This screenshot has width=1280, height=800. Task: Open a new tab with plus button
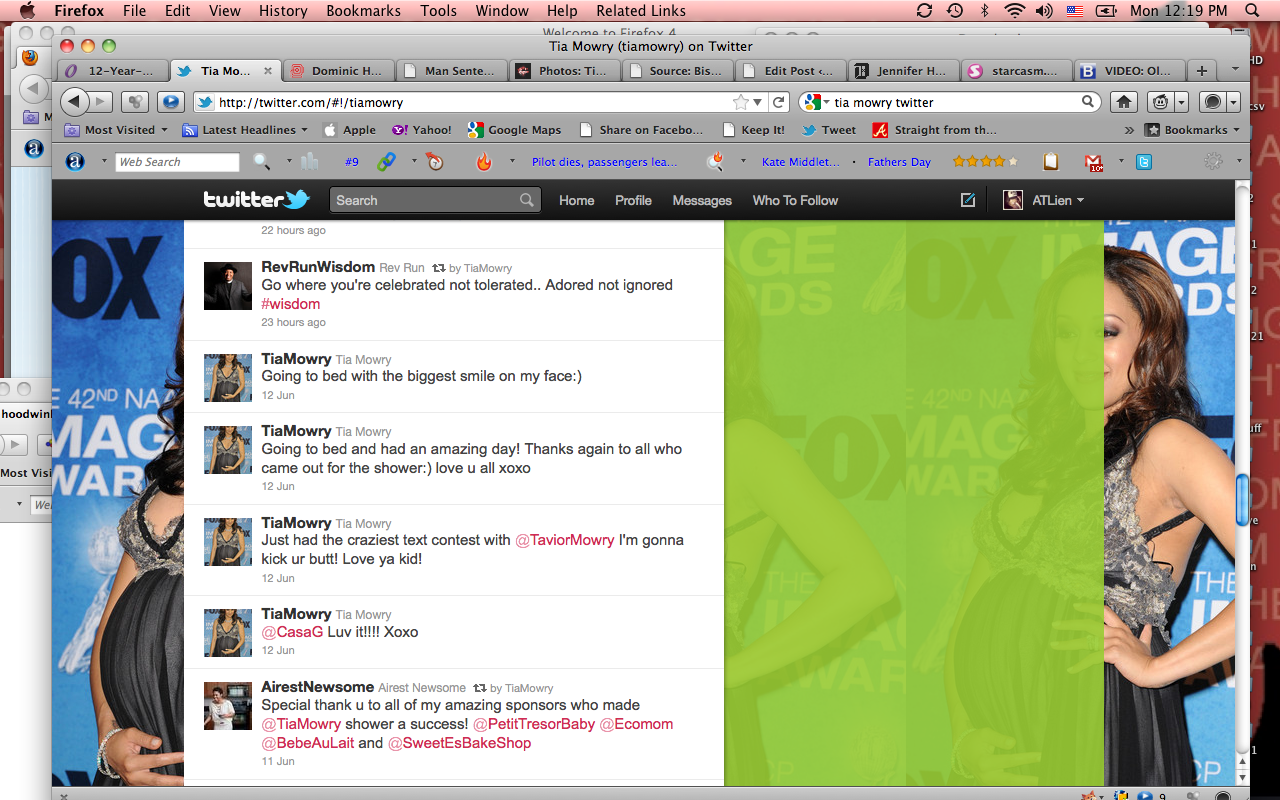(x=1202, y=71)
